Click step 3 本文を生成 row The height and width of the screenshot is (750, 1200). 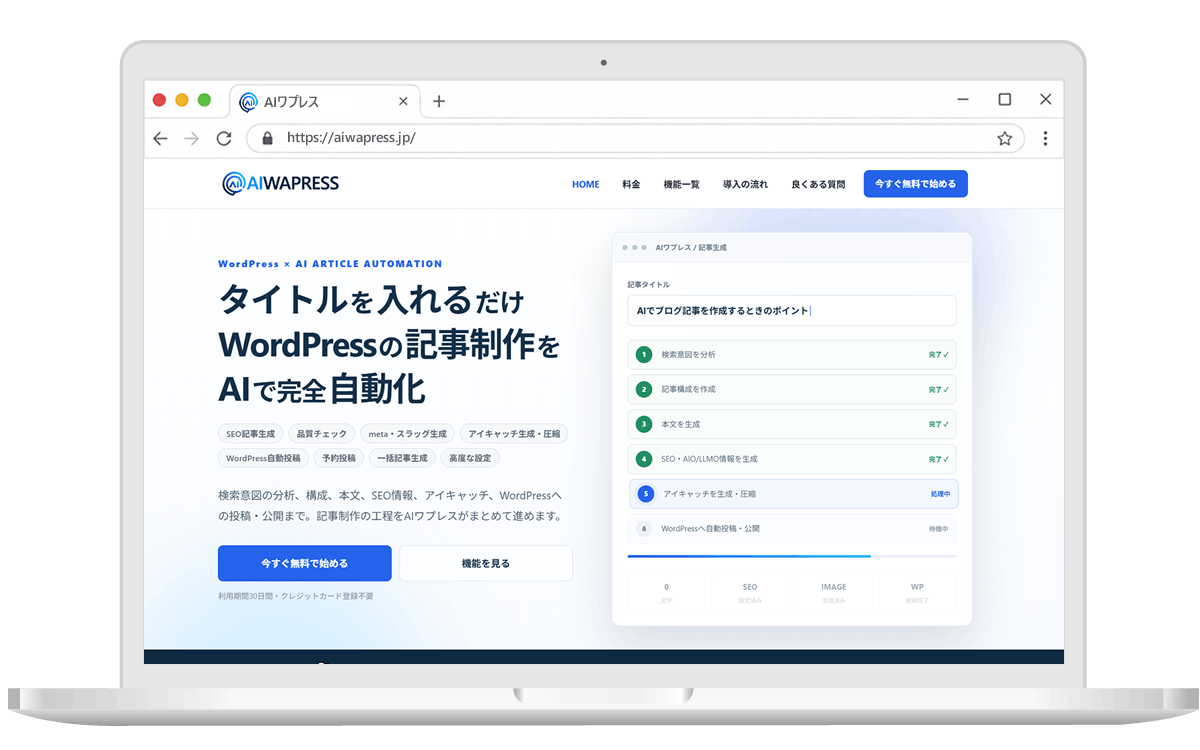click(x=792, y=424)
